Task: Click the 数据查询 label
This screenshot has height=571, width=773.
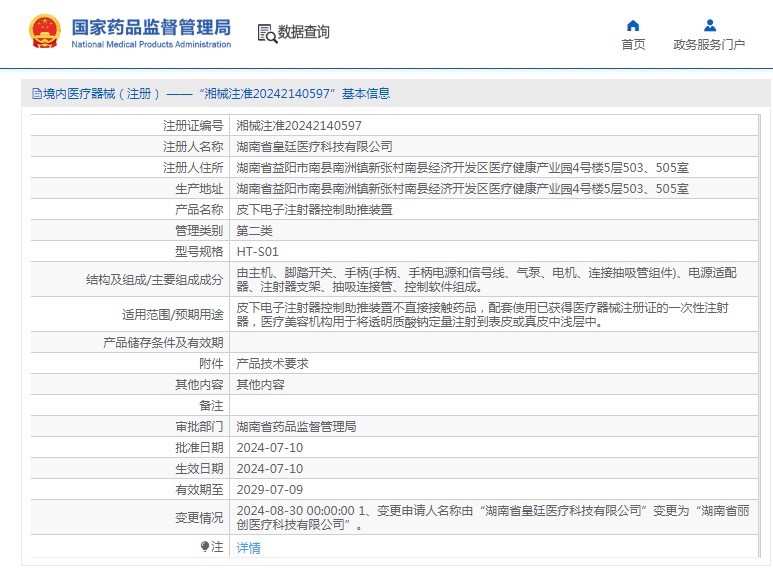Action: (303, 32)
